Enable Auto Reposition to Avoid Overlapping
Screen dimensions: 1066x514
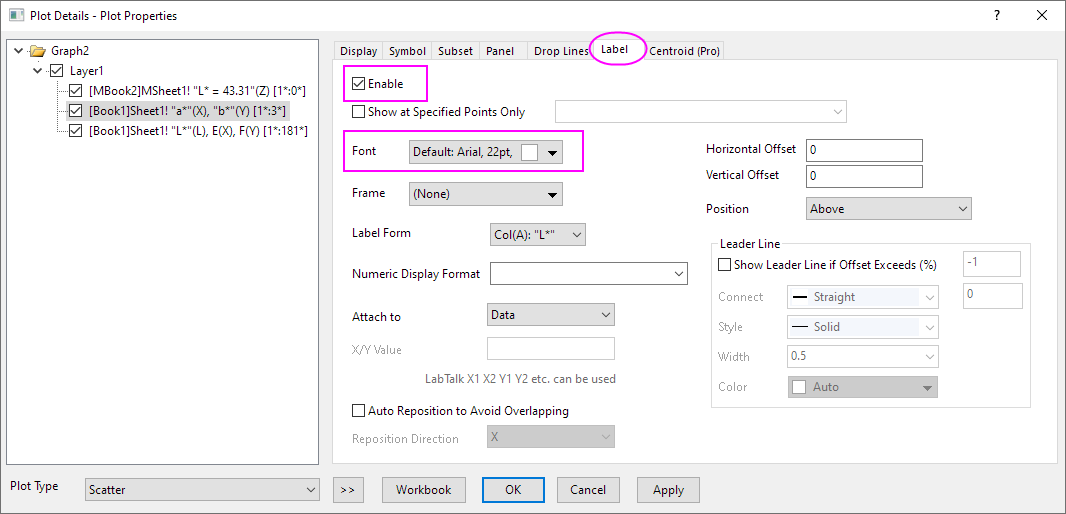point(359,411)
